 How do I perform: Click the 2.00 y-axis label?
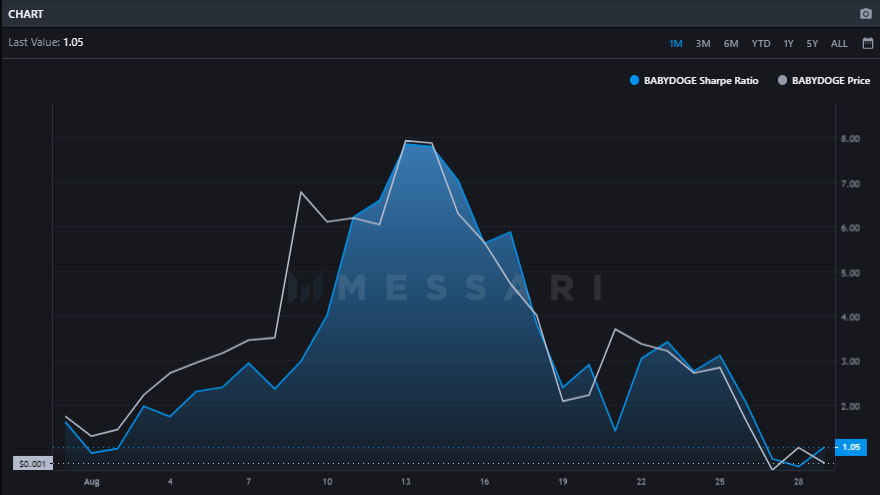[x=850, y=406]
